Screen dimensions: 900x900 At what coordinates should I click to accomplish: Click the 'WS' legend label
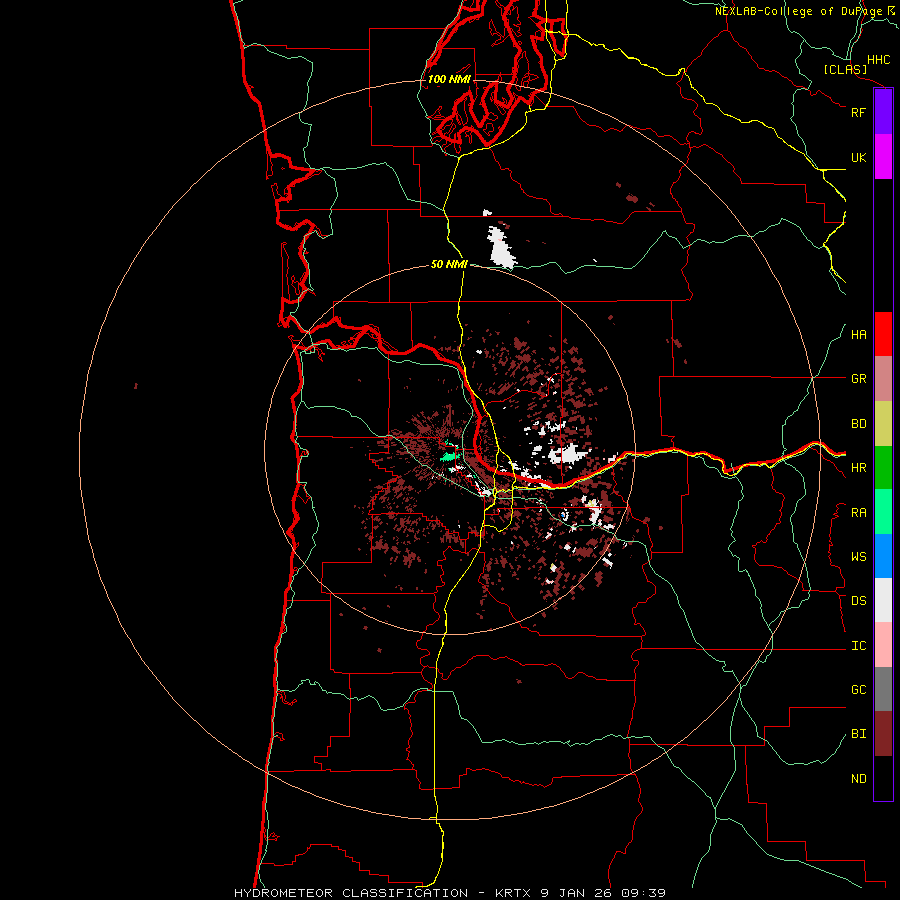(x=858, y=557)
